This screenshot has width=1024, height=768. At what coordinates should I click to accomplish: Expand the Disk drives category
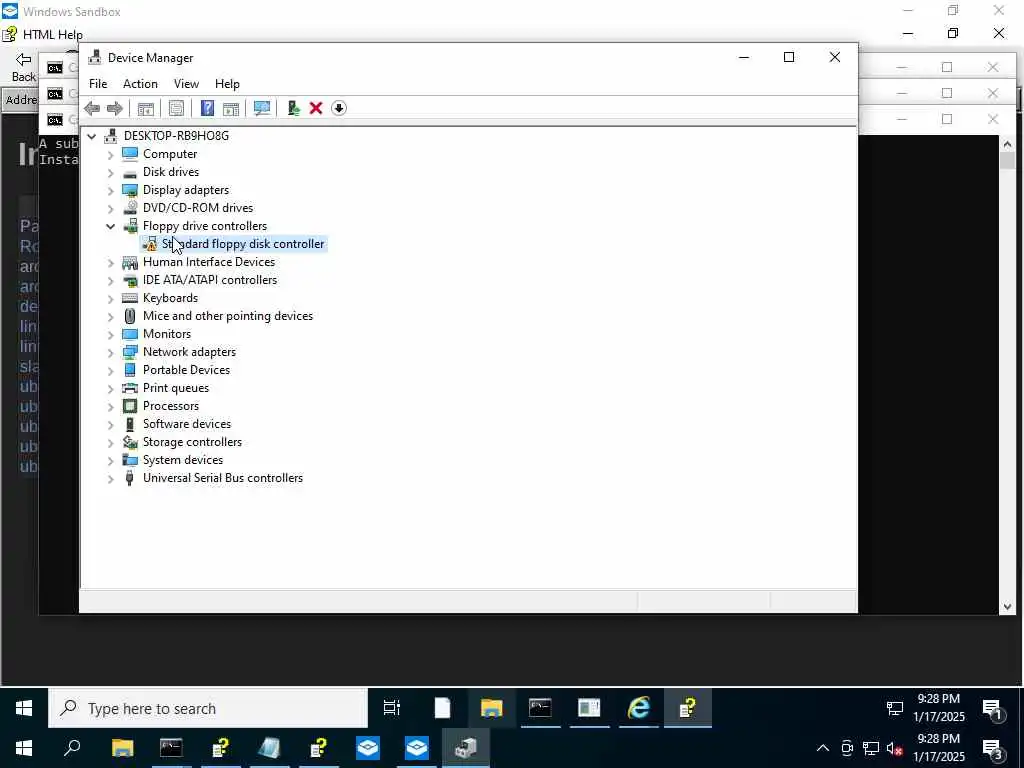[x=110, y=172]
